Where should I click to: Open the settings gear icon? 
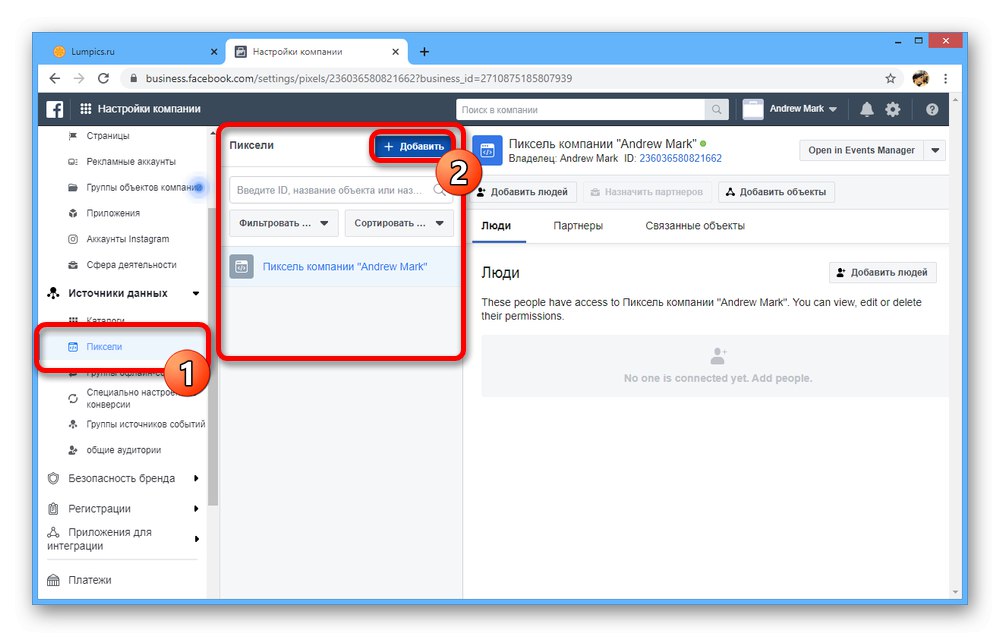(893, 109)
